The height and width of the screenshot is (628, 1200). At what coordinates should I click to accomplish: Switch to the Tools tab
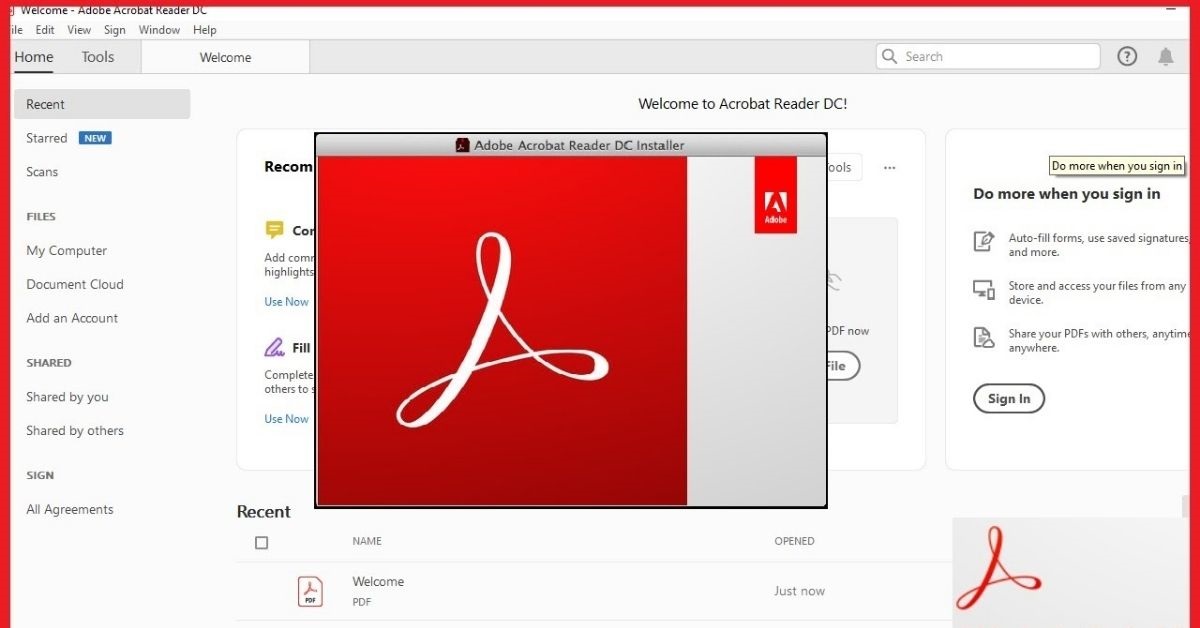click(x=97, y=57)
